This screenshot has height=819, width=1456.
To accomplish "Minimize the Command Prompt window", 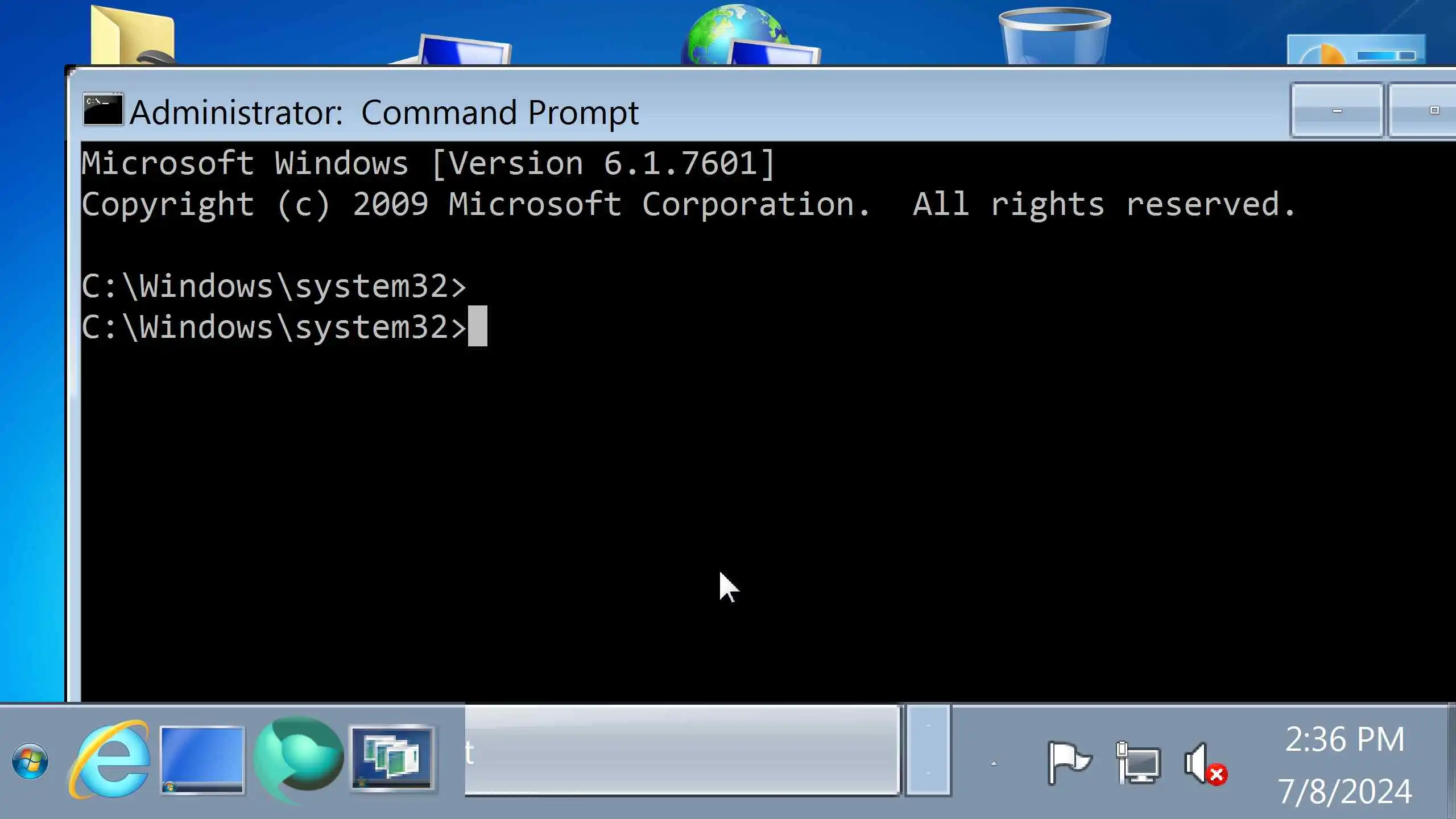I will click(1337, 110).
